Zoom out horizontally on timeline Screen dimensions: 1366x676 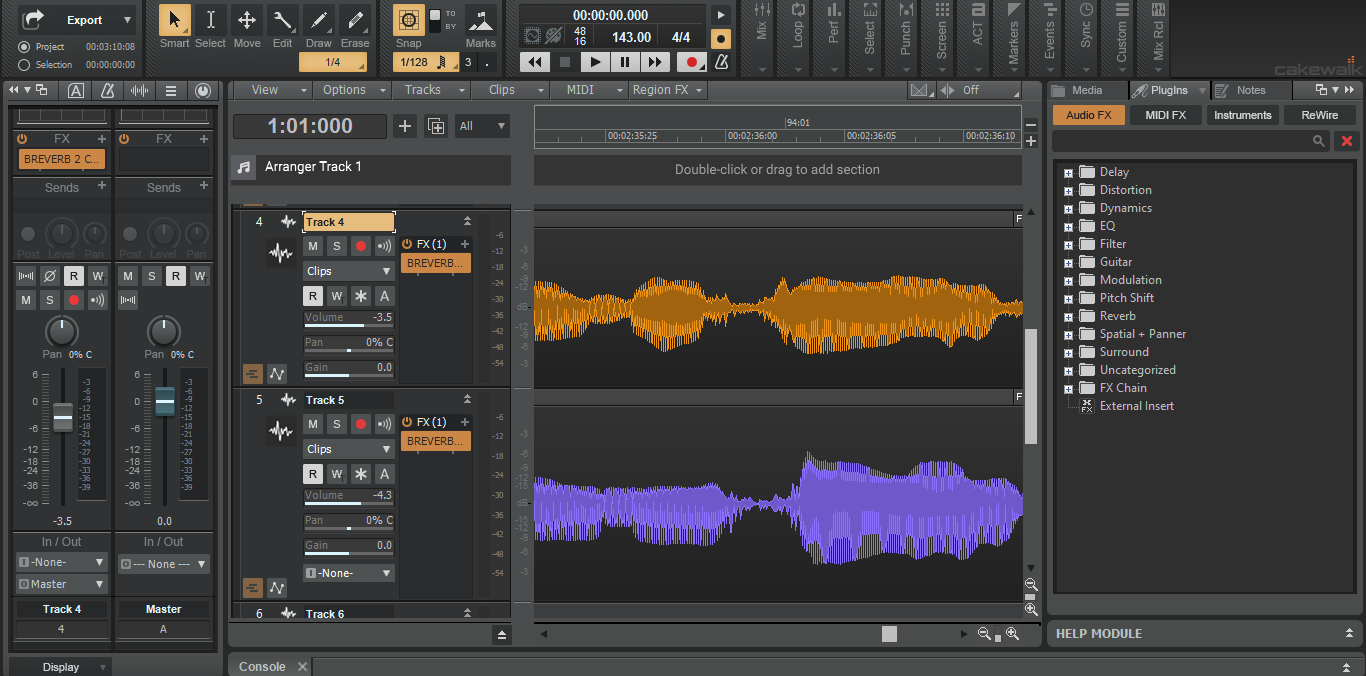click(984, 634)
